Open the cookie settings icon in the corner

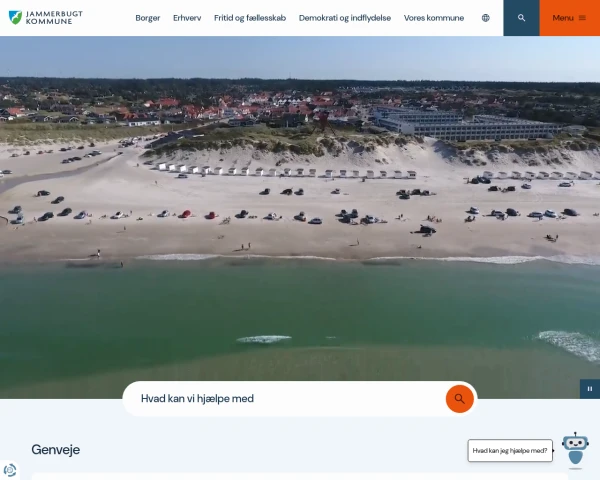(10, 470)
